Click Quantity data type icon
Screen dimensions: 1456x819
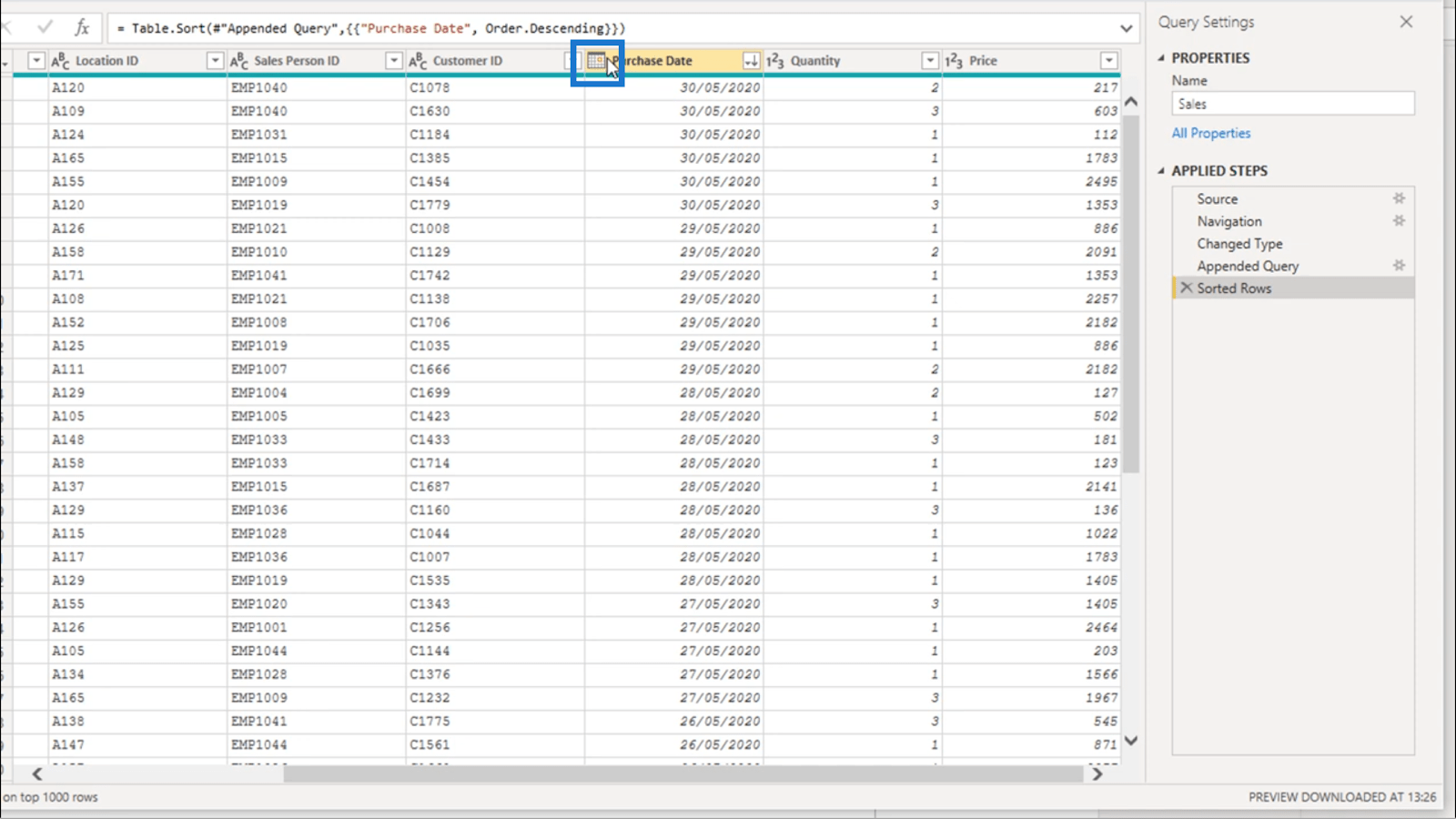tap(774, 61)
